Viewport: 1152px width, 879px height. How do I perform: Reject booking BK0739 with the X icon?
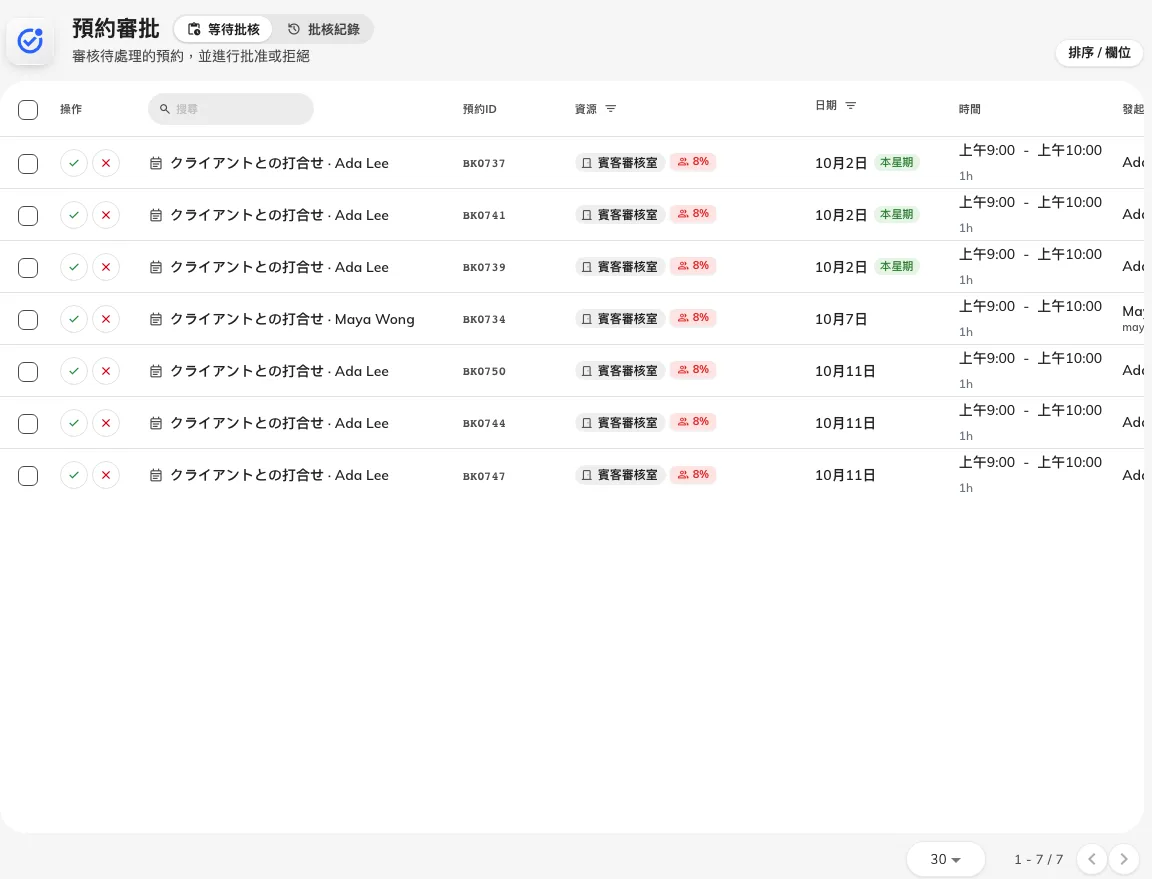tap(106, 268)
